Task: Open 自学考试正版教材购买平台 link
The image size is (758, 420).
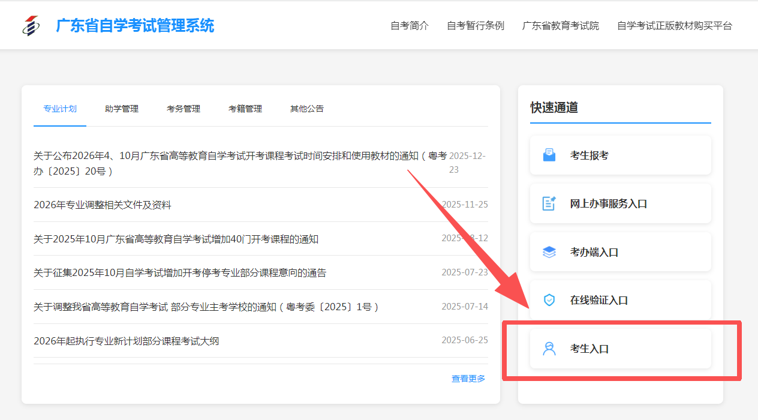Action: 674,26
